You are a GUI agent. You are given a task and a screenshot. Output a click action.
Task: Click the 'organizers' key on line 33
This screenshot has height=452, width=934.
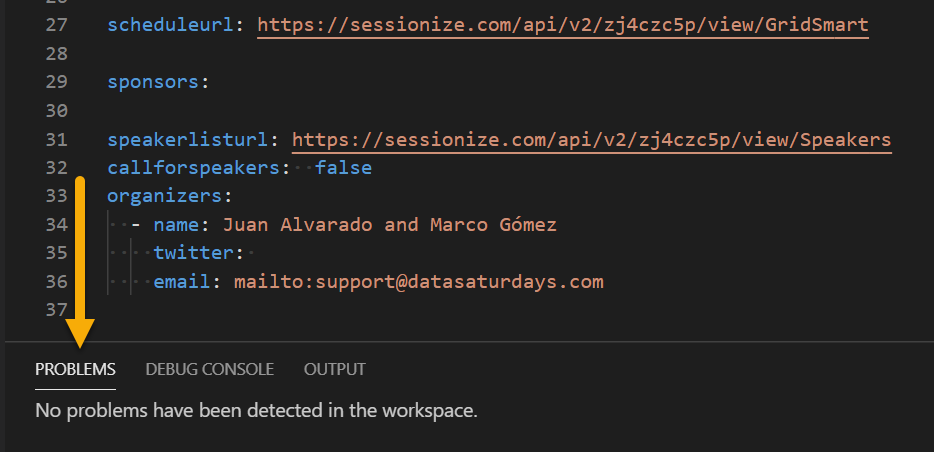point(164,197)
